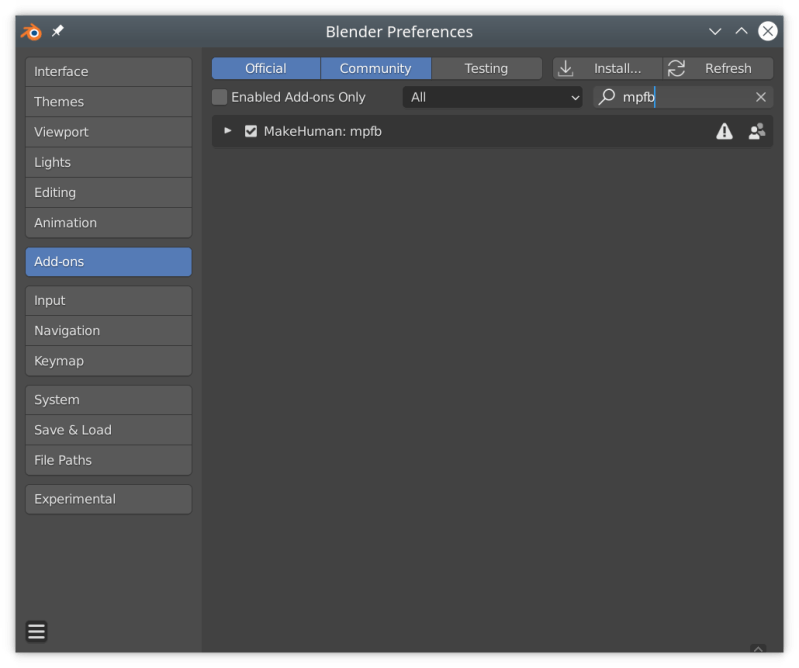This screenshot has width=799, height=668.
Task: Click the title bar down-chevron button
Action: point(715,32)
